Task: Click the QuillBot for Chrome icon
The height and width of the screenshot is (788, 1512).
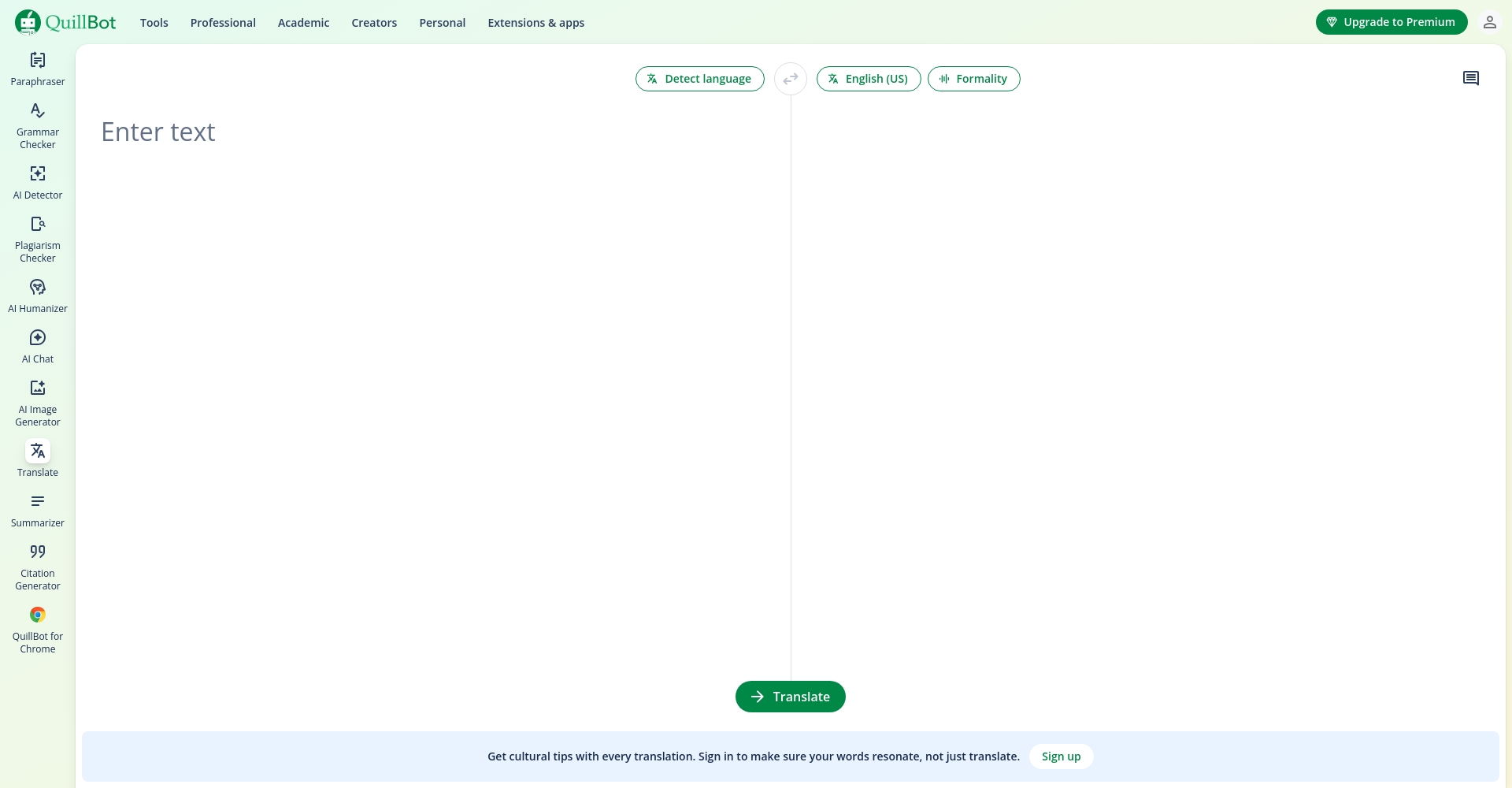Action: pyautogui.click(x=38, y=615)
